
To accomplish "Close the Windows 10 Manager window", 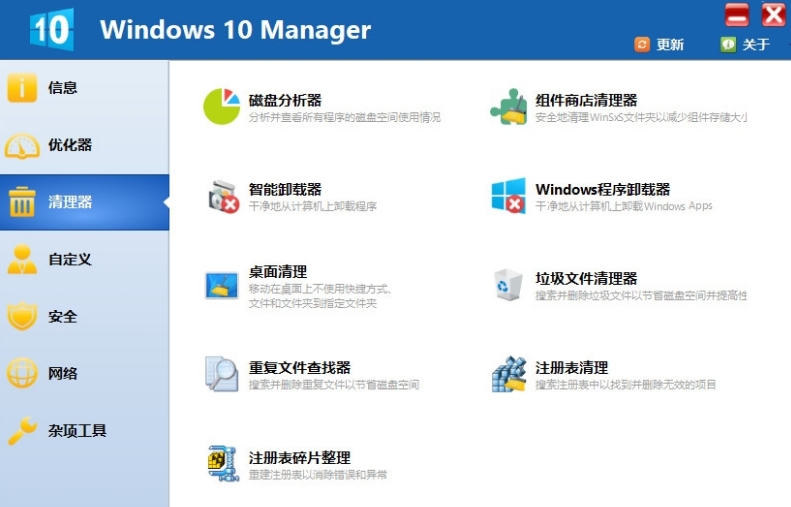I will pyautogui.click(x=773, y=15).
